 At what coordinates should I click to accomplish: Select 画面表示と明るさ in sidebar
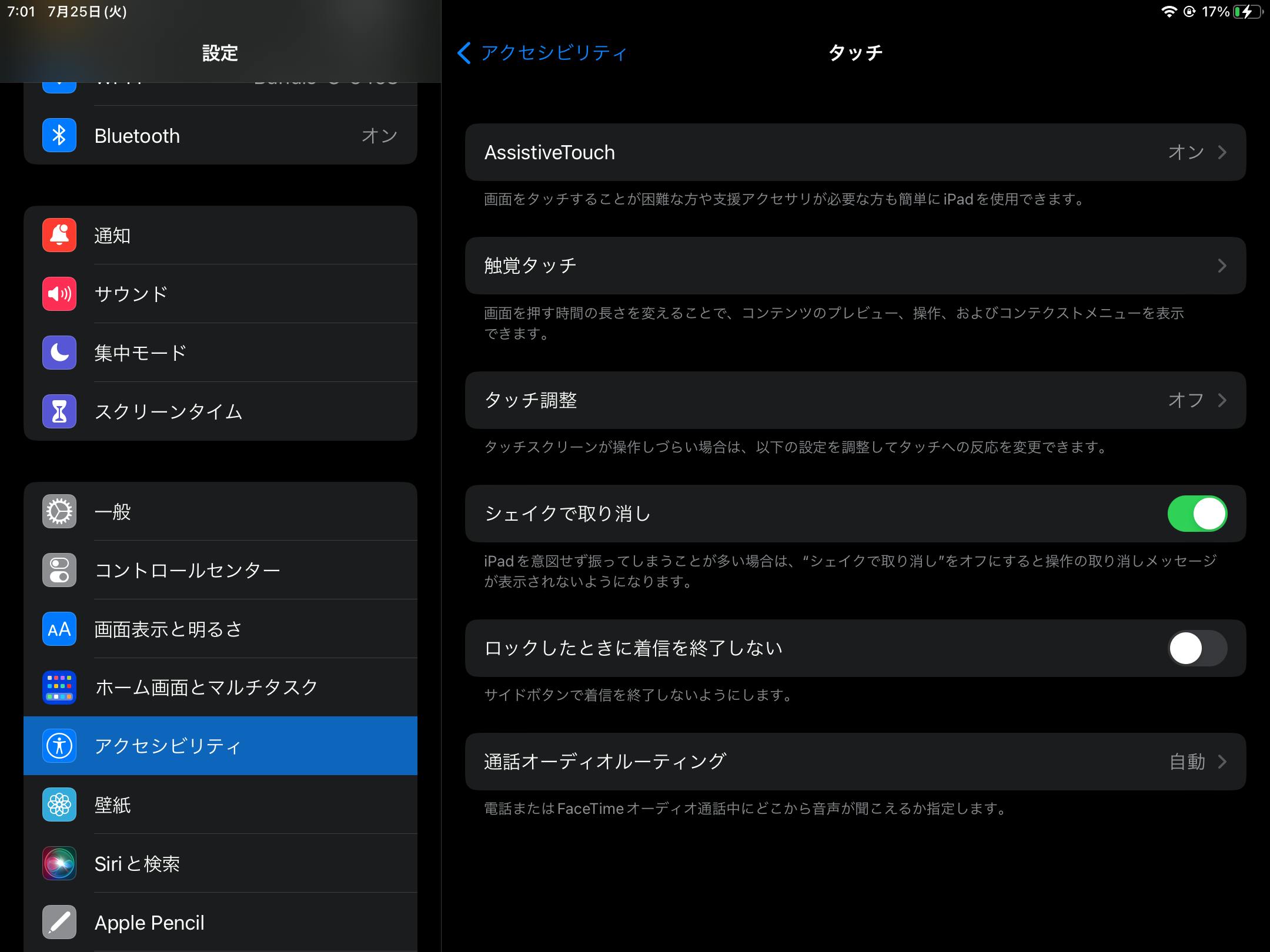168,629
